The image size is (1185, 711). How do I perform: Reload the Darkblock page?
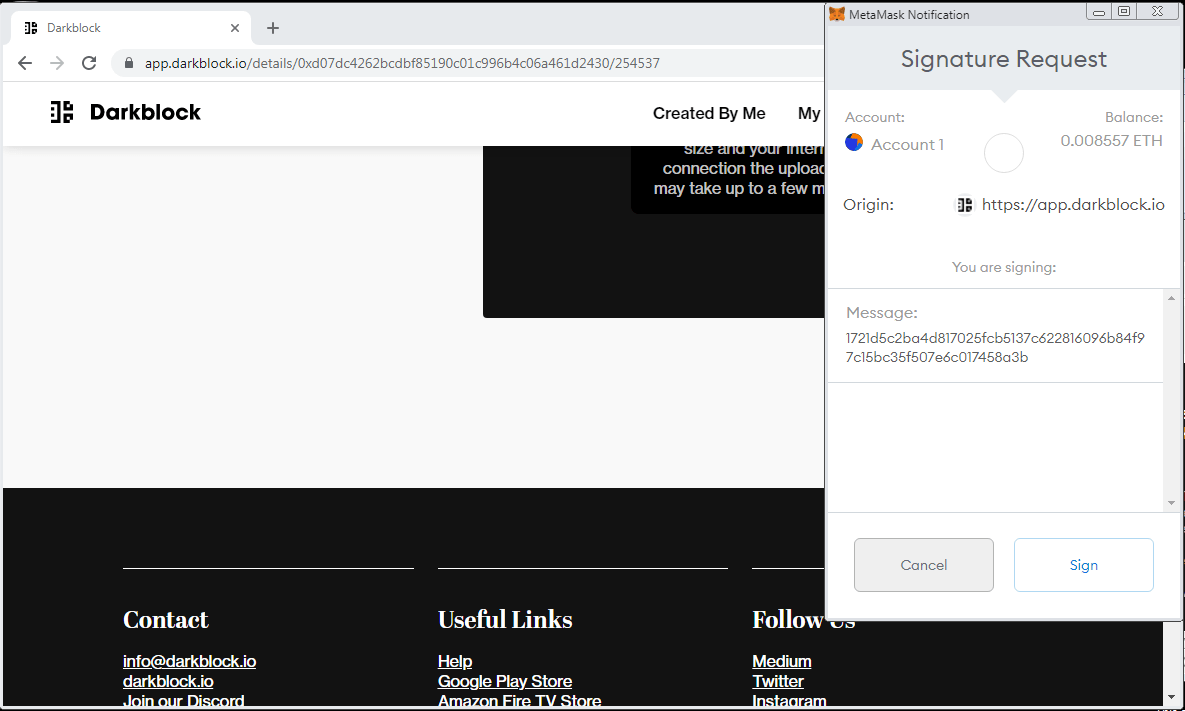[x=89, y=63]
